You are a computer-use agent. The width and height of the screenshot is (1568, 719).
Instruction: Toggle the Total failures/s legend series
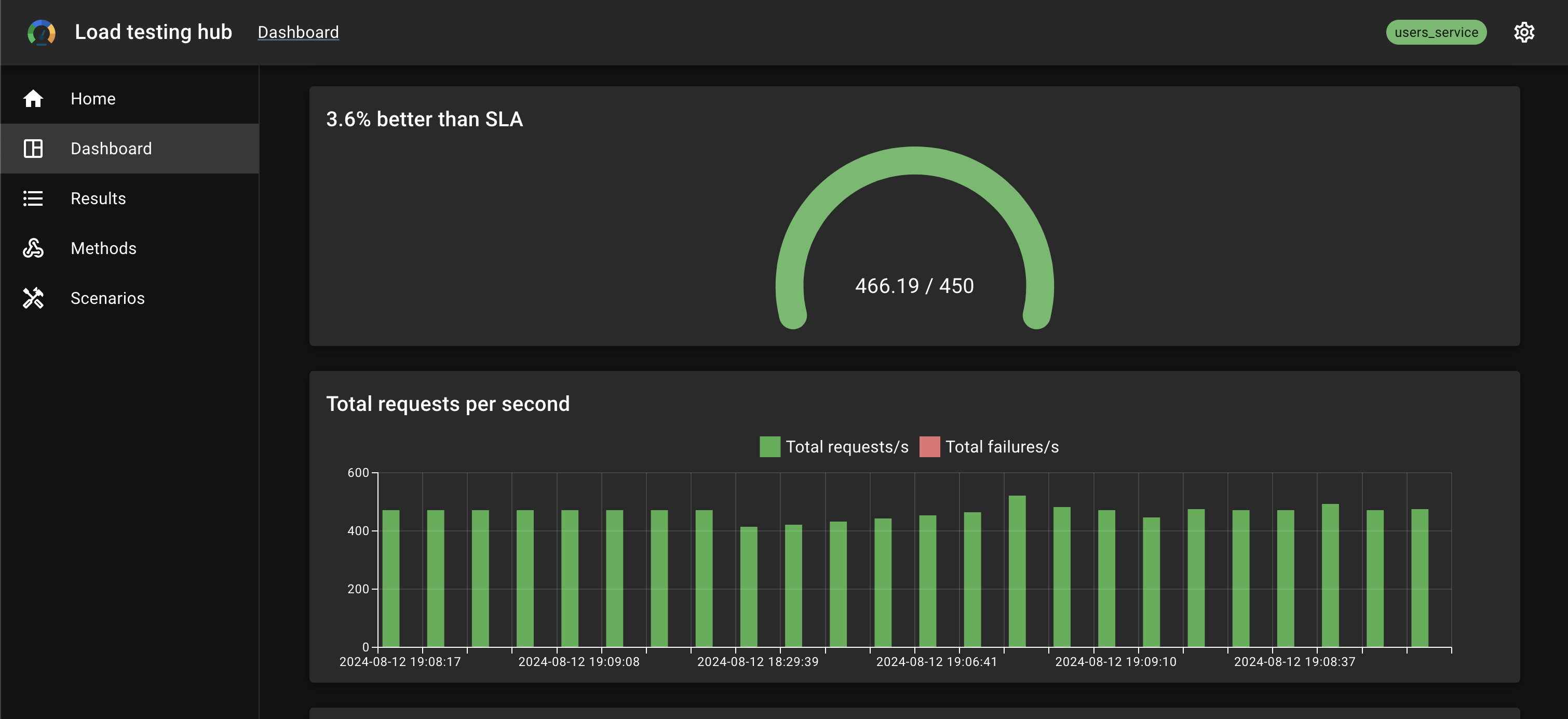coord(989,447)
